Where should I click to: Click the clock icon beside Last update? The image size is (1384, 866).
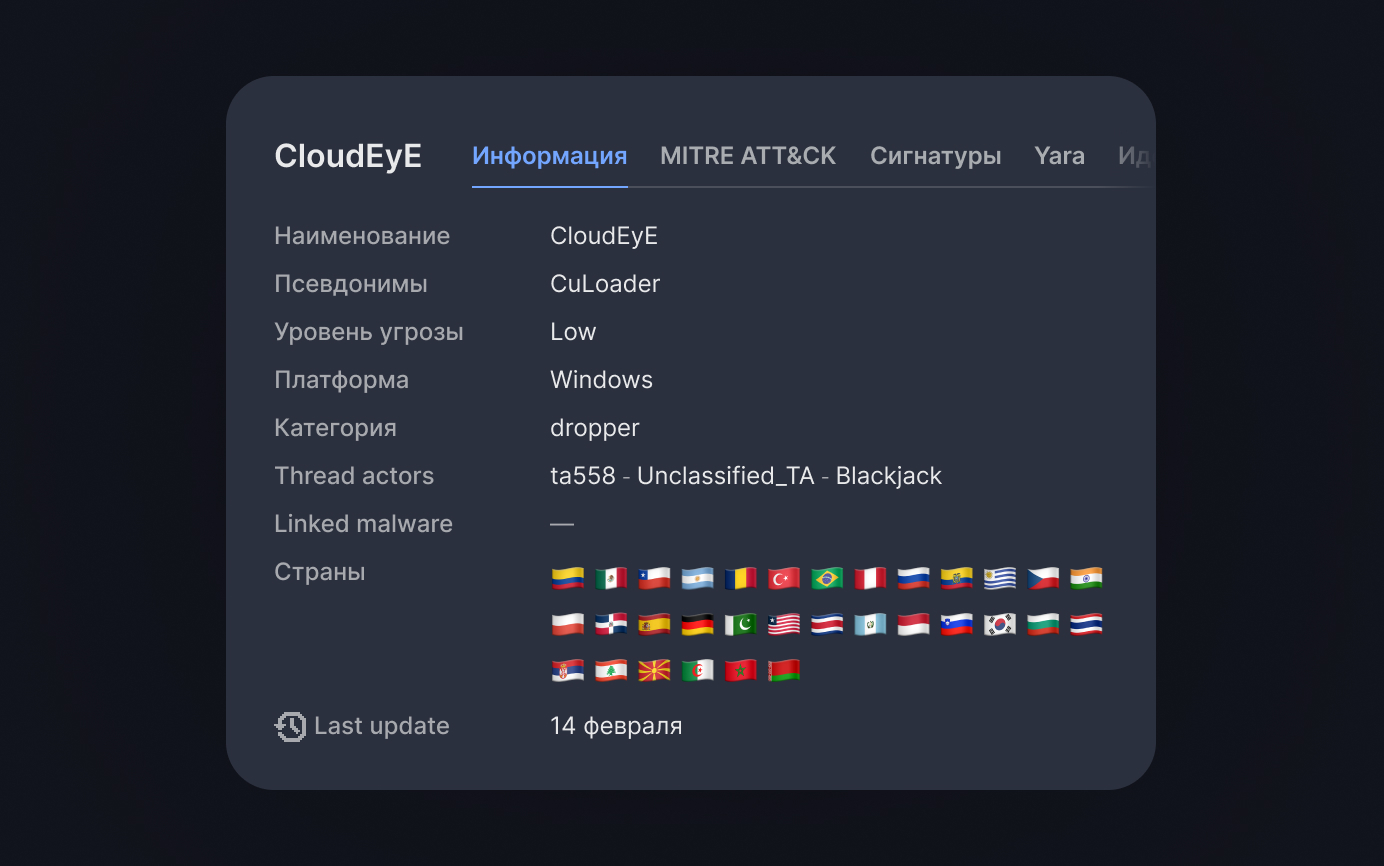(x=290, y=726)
